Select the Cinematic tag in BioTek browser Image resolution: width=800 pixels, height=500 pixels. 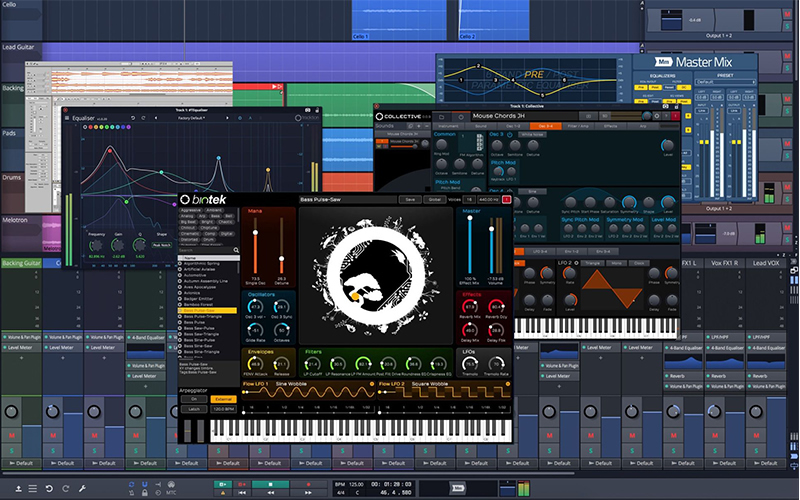click(x=190, y=234)
